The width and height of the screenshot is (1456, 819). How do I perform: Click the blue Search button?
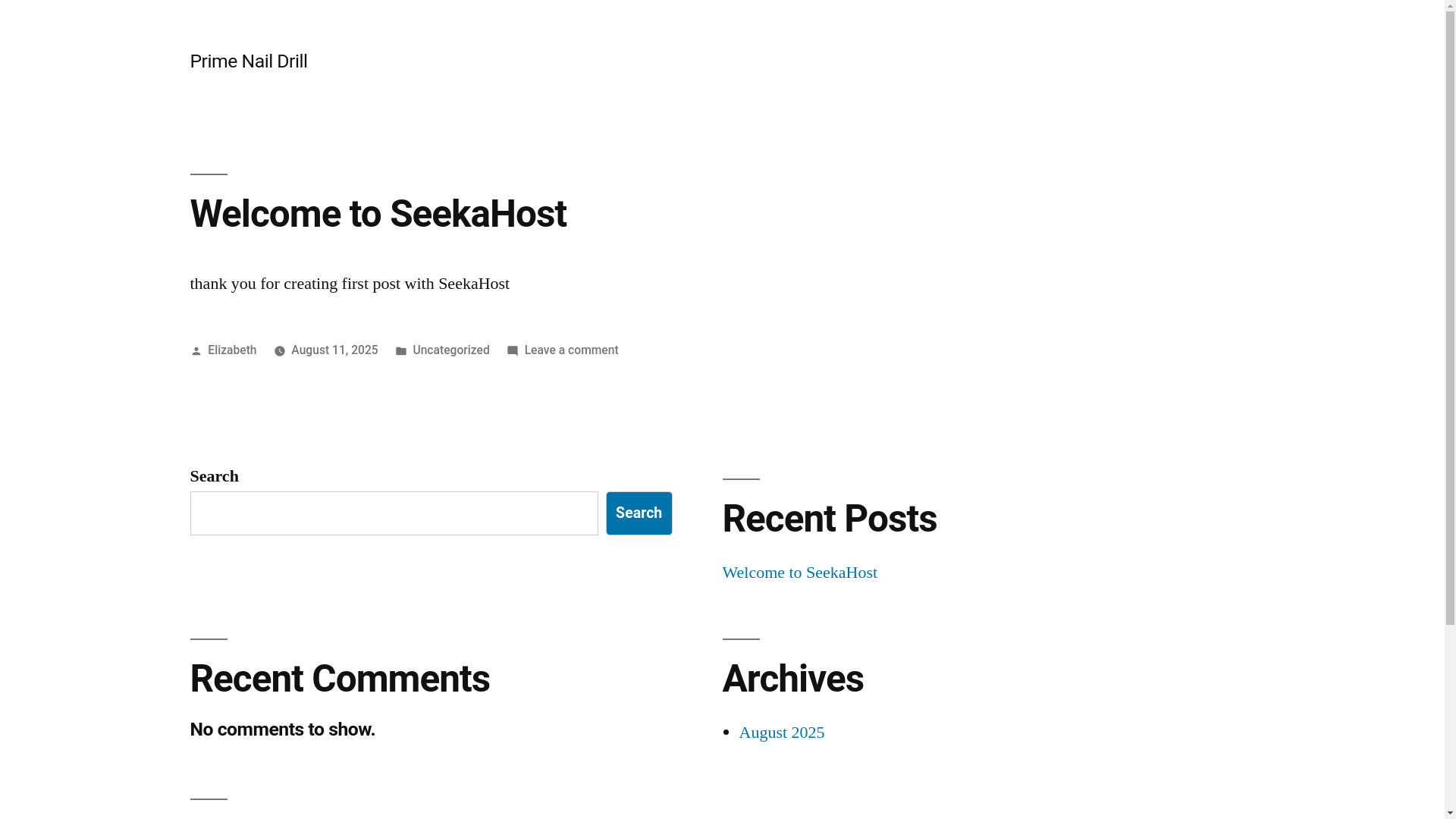(639, 513)
